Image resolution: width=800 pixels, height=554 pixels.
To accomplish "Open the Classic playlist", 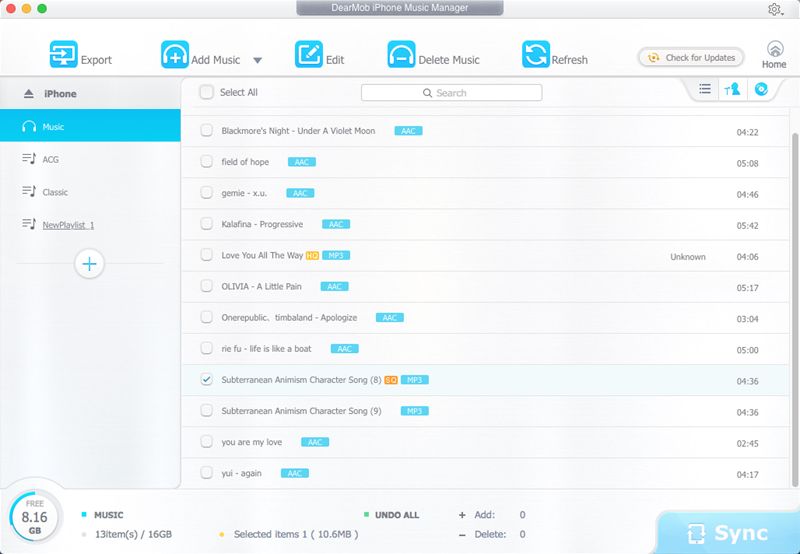I will tap(55, 192).
